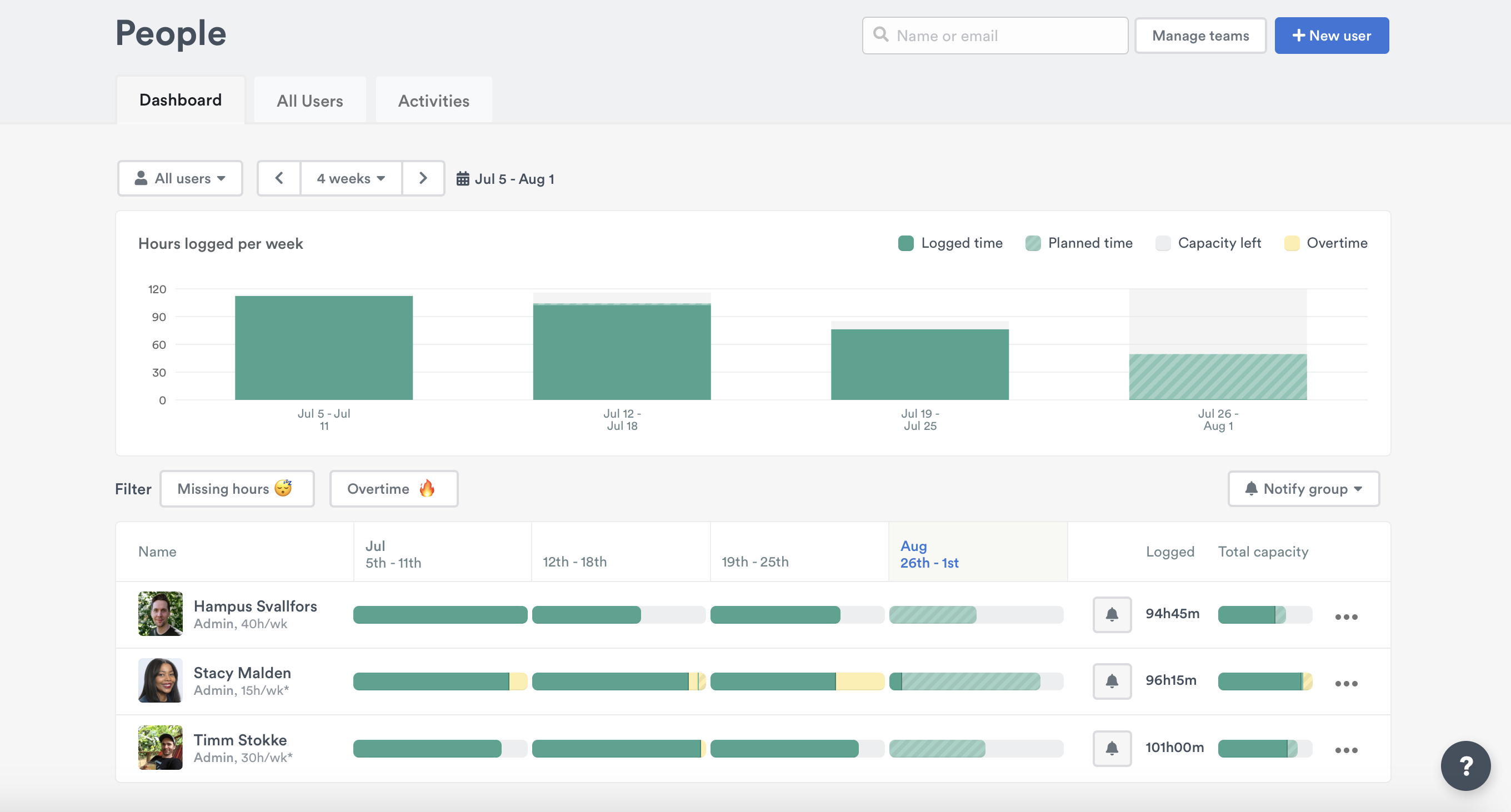Click the help question mark button
Viewport: 1511px width, 812px height.
pos(1466,766)
